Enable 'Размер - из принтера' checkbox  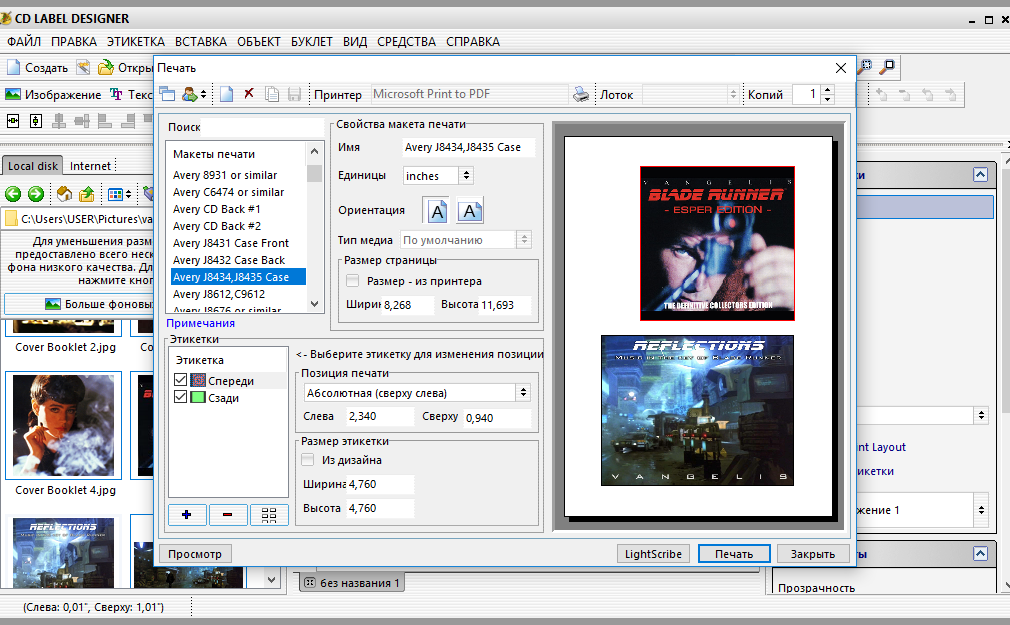coord(352,280)
